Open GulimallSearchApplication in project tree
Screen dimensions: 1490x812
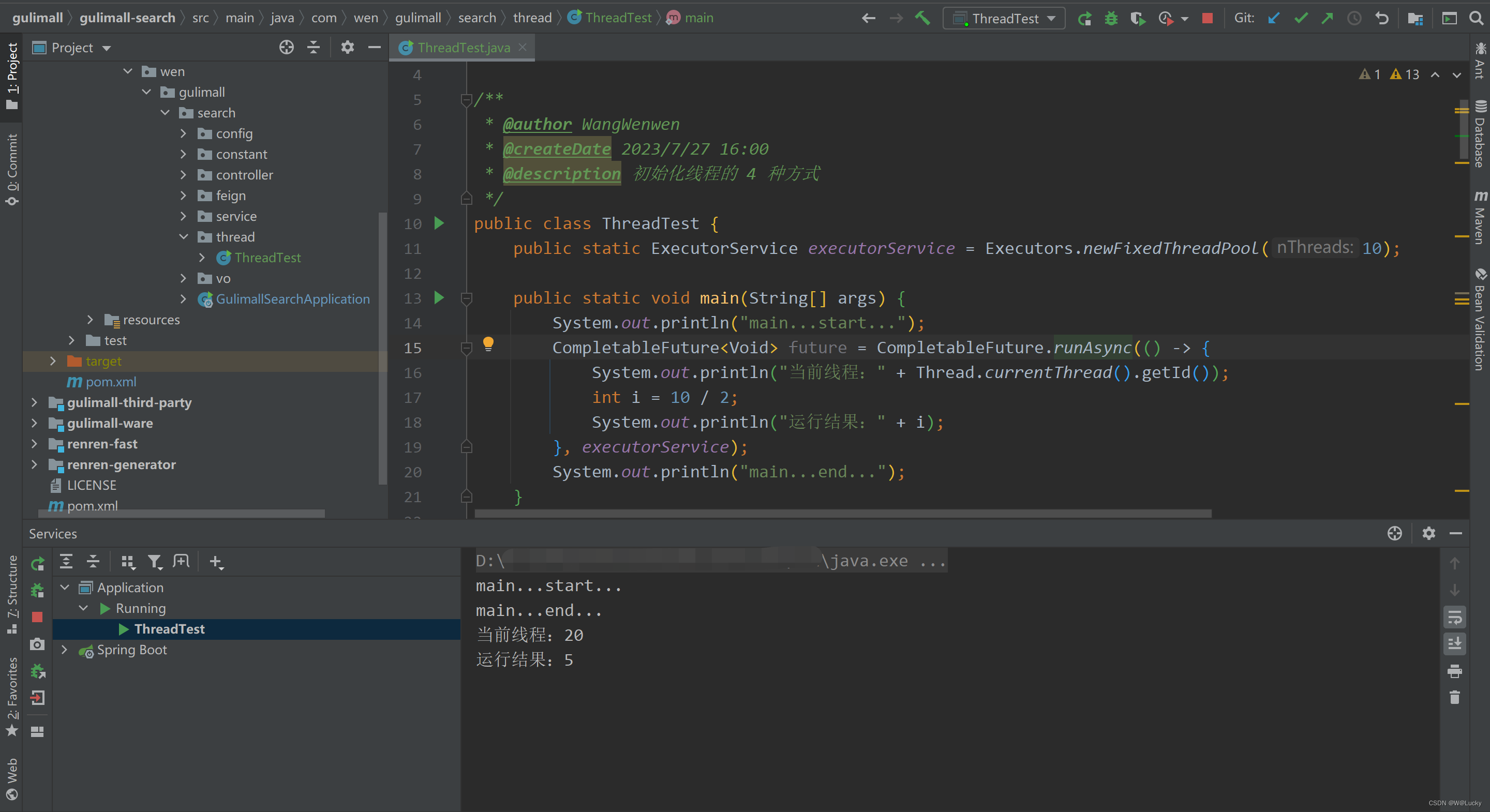(293, 299)
